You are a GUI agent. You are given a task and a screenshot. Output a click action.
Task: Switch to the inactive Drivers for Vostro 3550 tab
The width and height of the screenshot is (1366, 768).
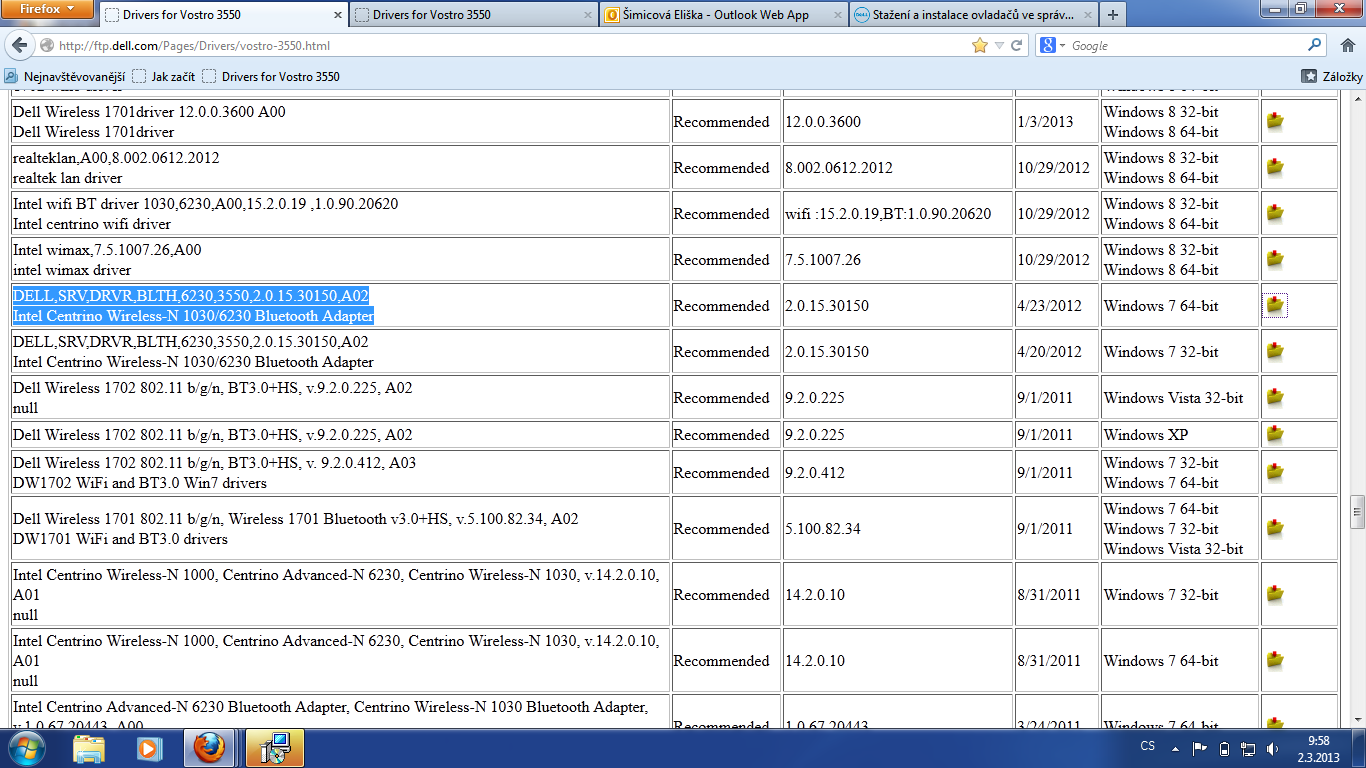click(x=472, y=15)
